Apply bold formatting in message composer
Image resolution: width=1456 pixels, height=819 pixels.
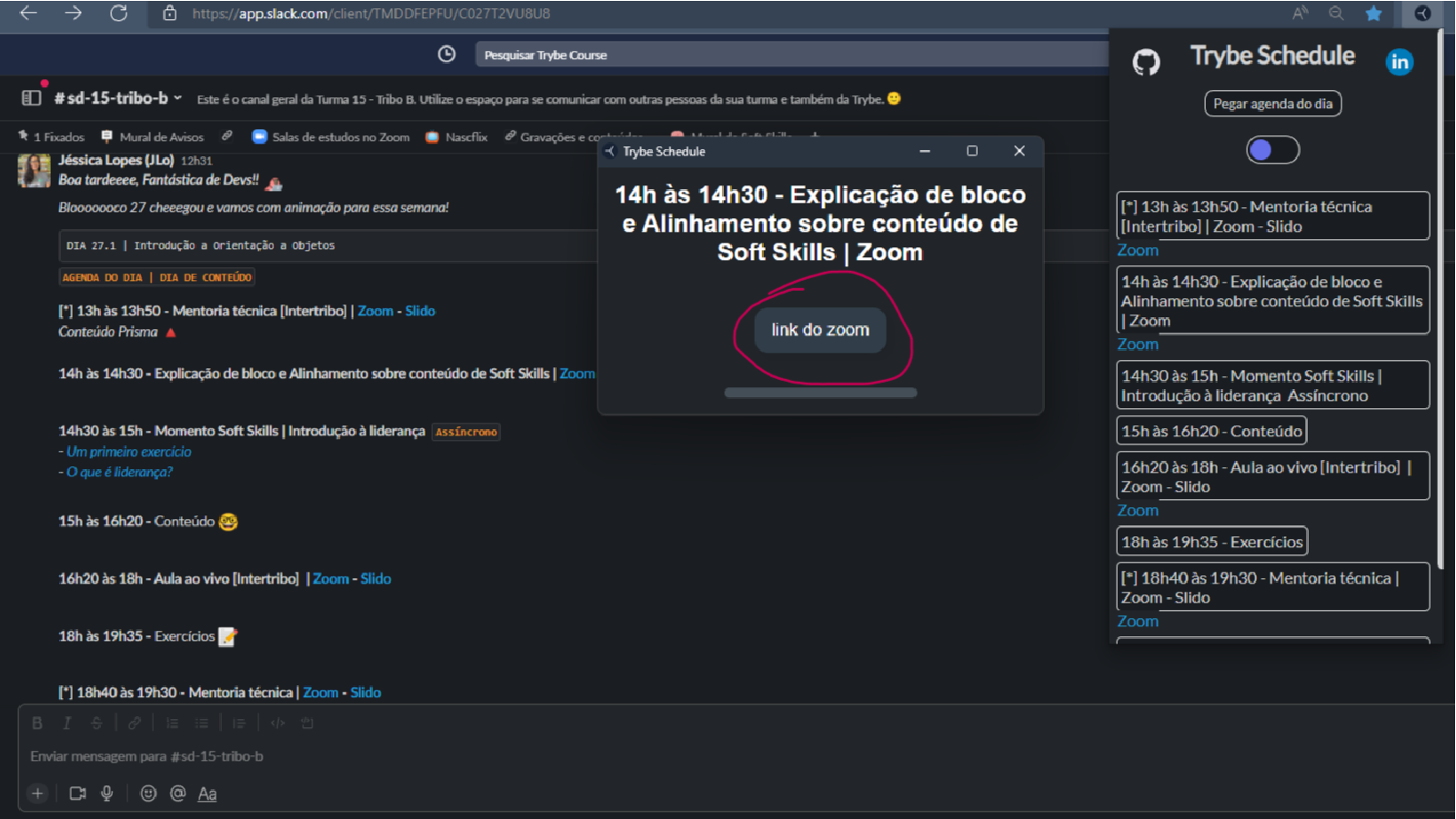coord(37,724)
